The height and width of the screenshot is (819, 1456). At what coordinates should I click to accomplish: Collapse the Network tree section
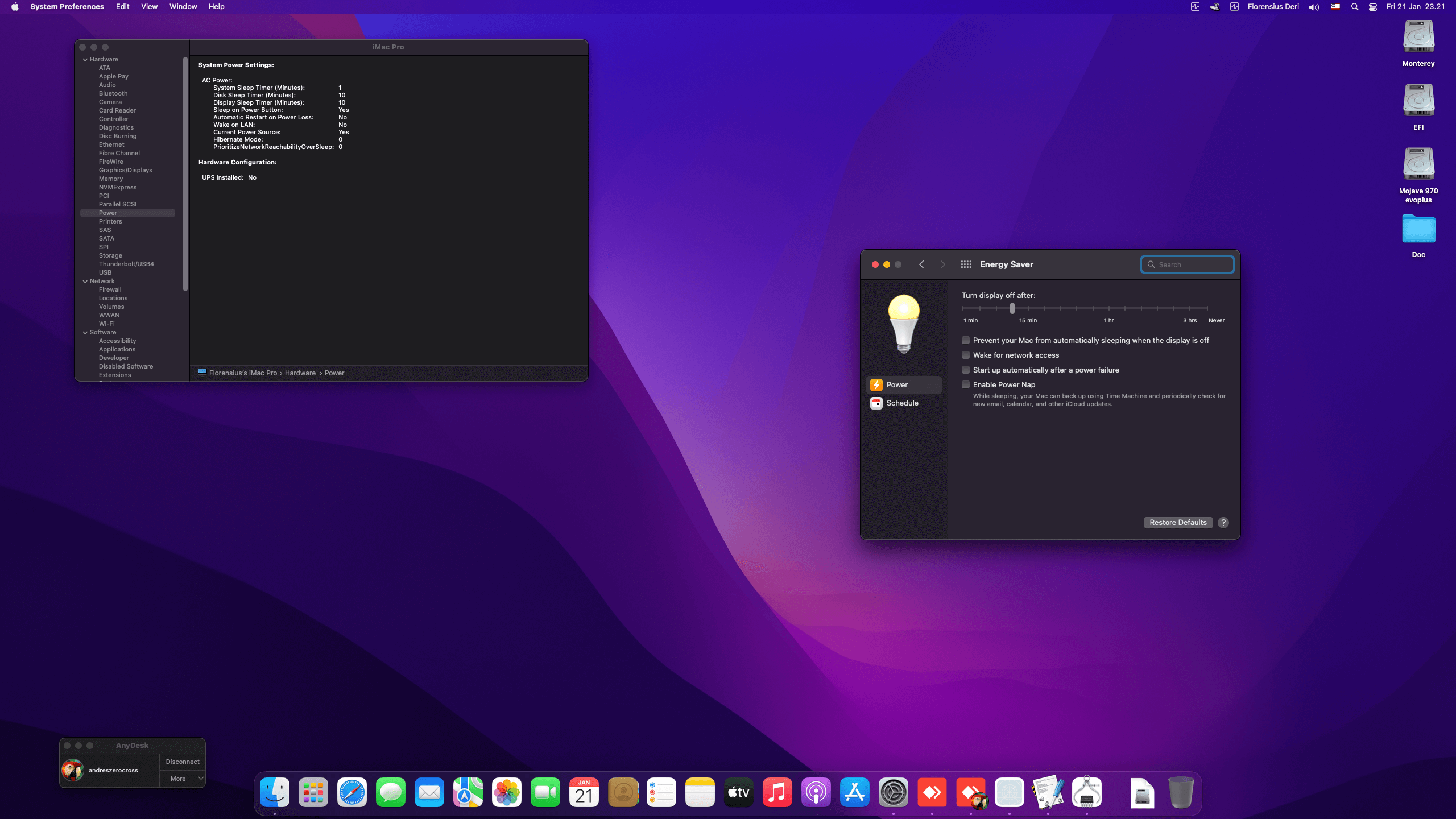coord(85,281)
